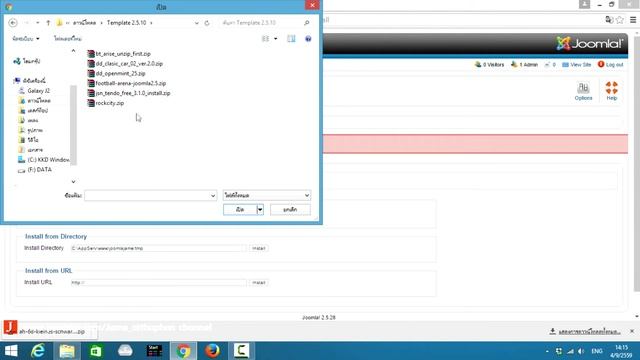The image size is (640, 360).
Task: Open File Explorer from taskbar
Action: (67, 351)
